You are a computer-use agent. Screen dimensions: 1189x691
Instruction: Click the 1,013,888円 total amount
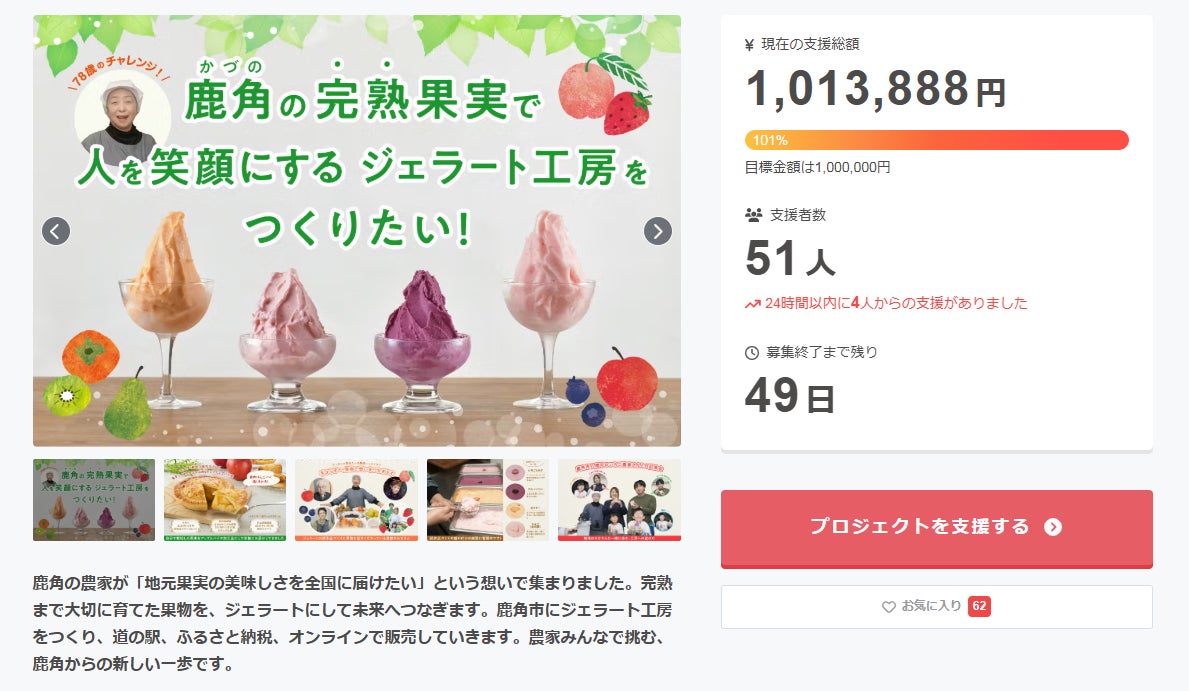(875, 90)
